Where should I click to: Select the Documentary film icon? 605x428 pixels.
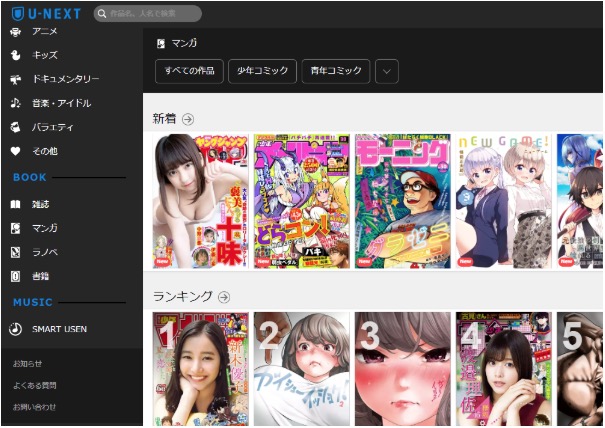[15, 78]
